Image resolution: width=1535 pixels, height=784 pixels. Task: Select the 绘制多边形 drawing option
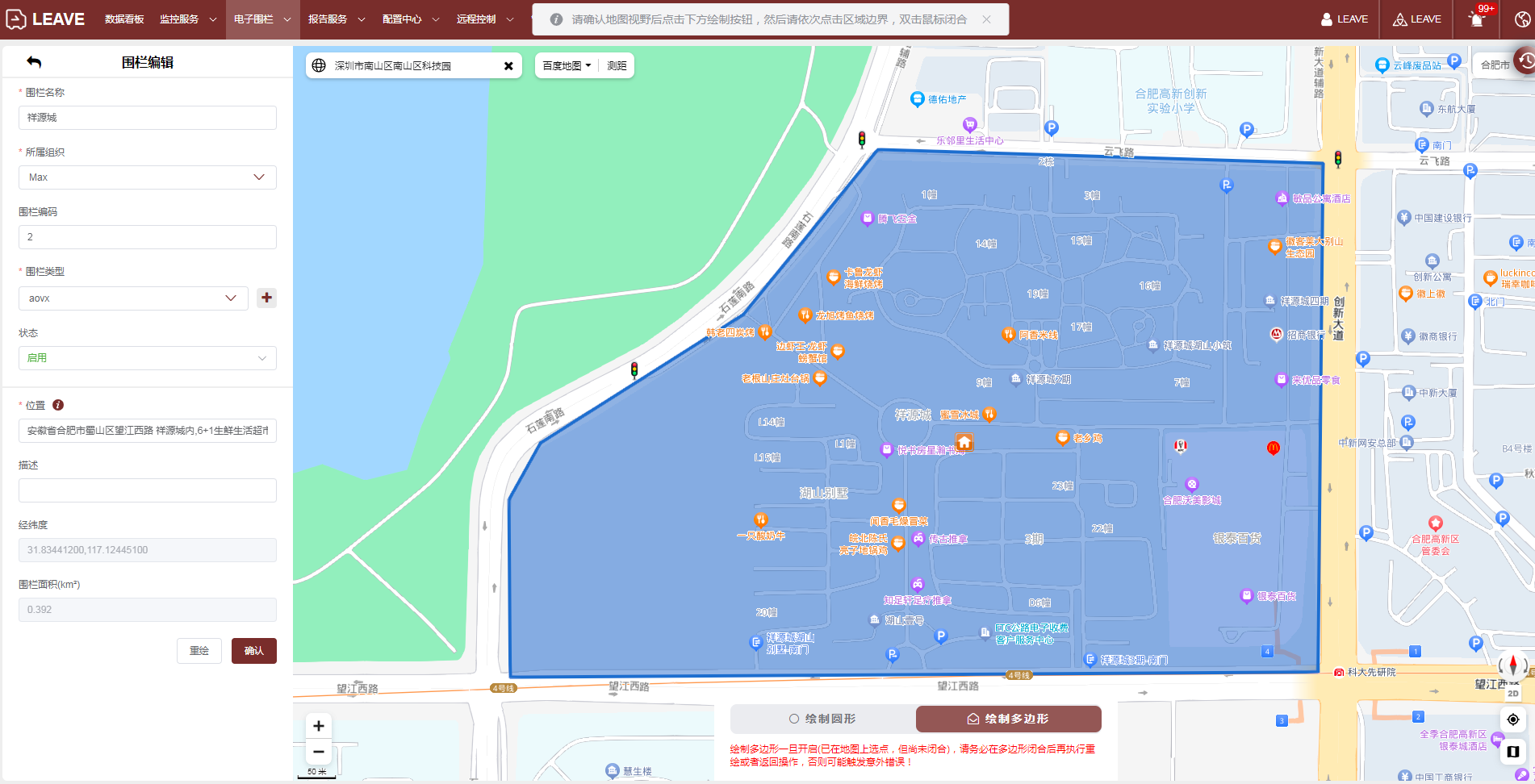click(1008, 719)
